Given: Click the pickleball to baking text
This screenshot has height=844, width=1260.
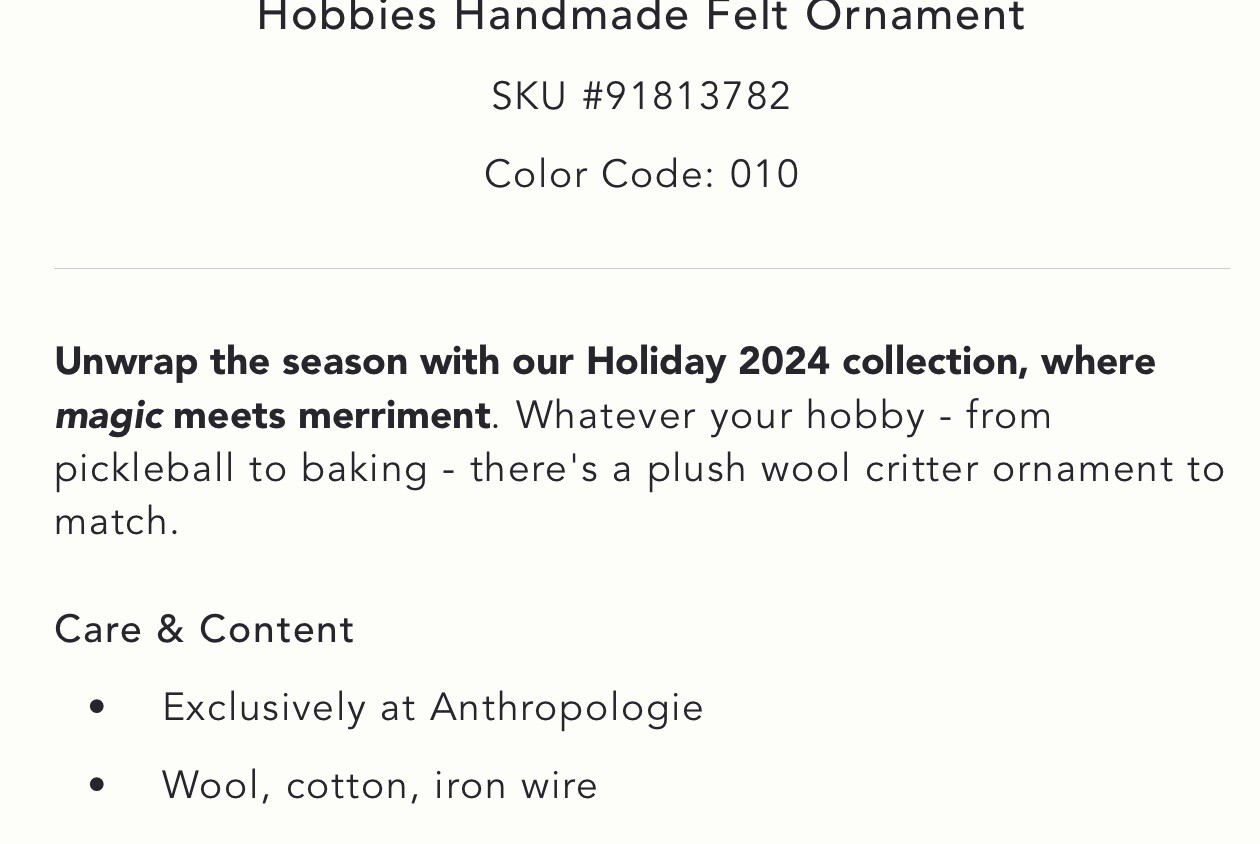Looking at the screenshot, I should pos(241,468).
